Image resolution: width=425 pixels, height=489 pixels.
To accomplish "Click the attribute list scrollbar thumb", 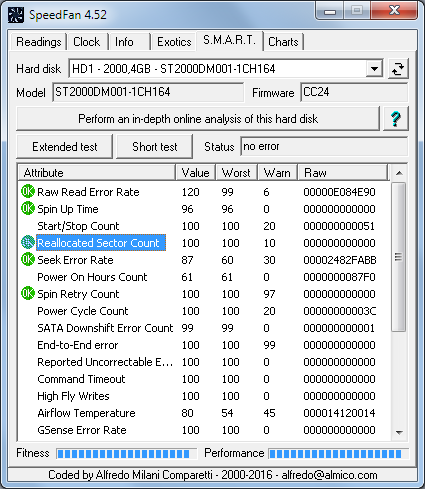I will 398,257.
